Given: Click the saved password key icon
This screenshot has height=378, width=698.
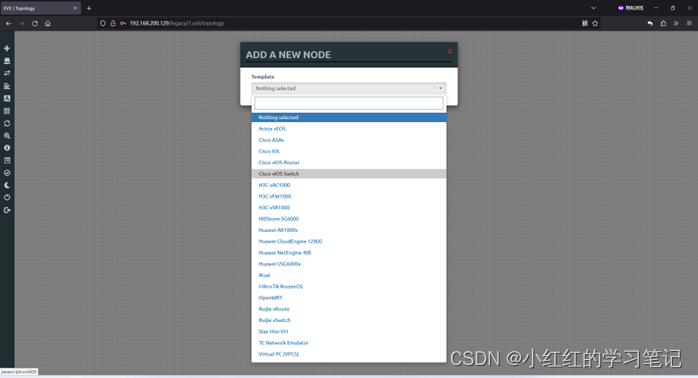Looking at the screenshot, I should tap(123, 23).
